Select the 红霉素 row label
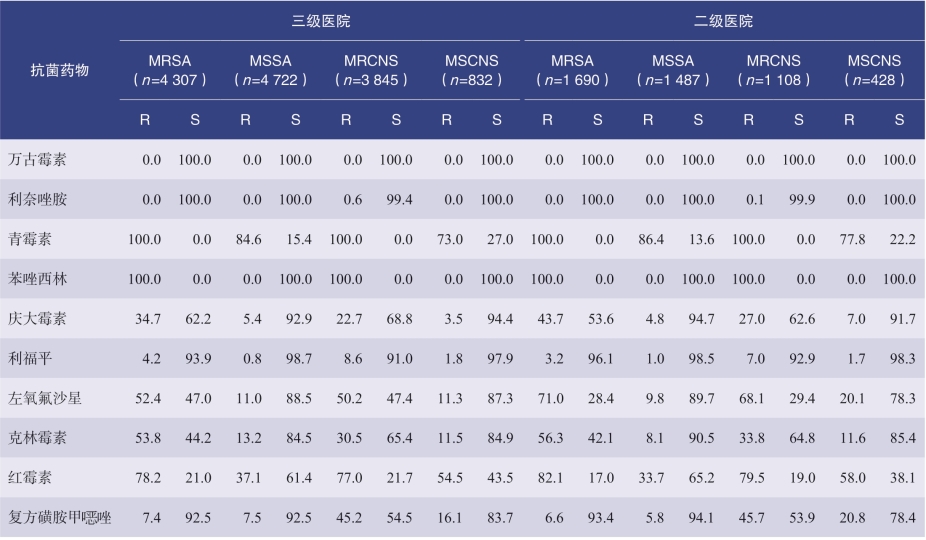 30,477
